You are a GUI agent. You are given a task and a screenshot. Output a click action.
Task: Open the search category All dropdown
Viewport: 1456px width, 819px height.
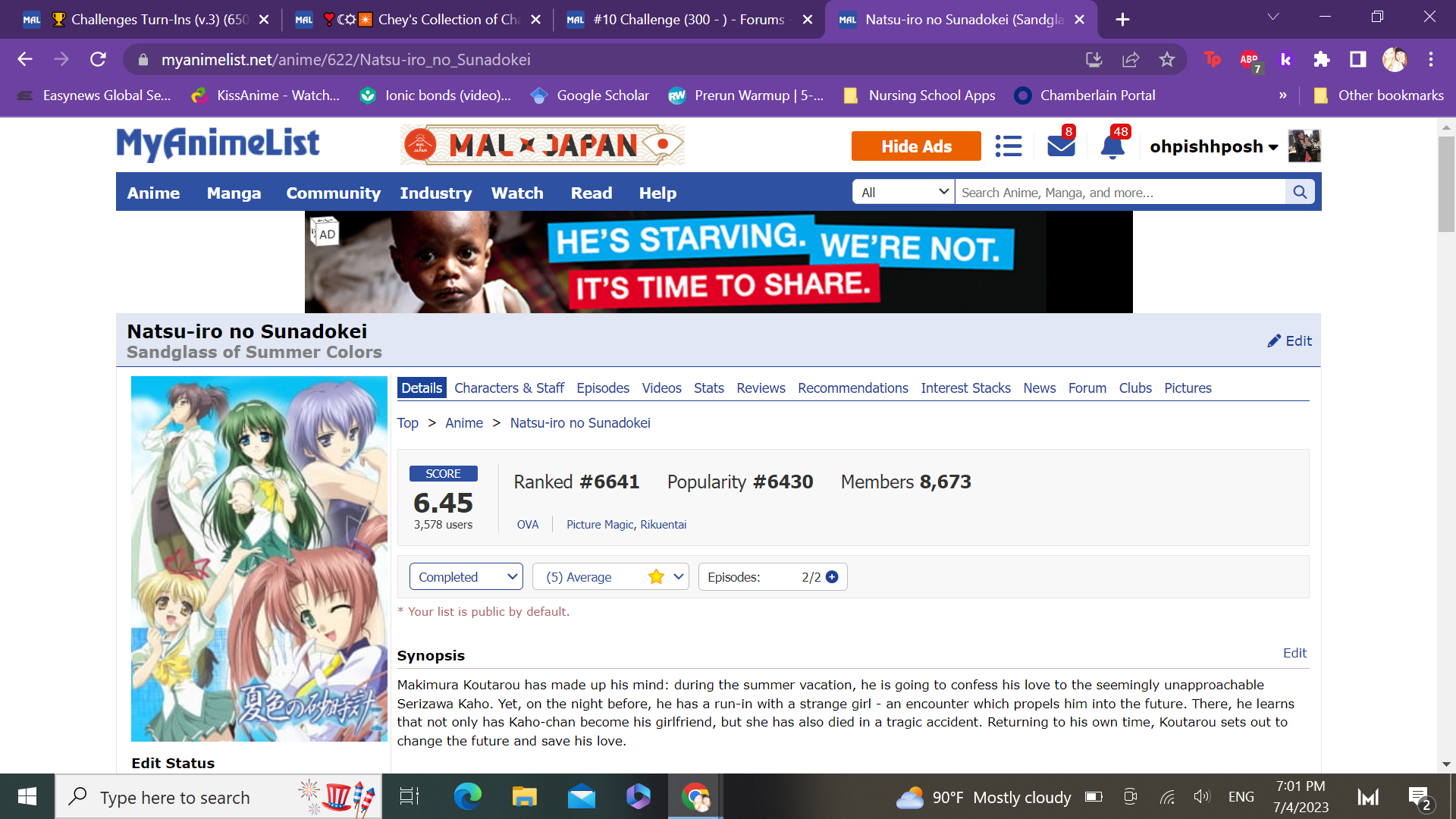pyautogui.click(x=904, y=192)
